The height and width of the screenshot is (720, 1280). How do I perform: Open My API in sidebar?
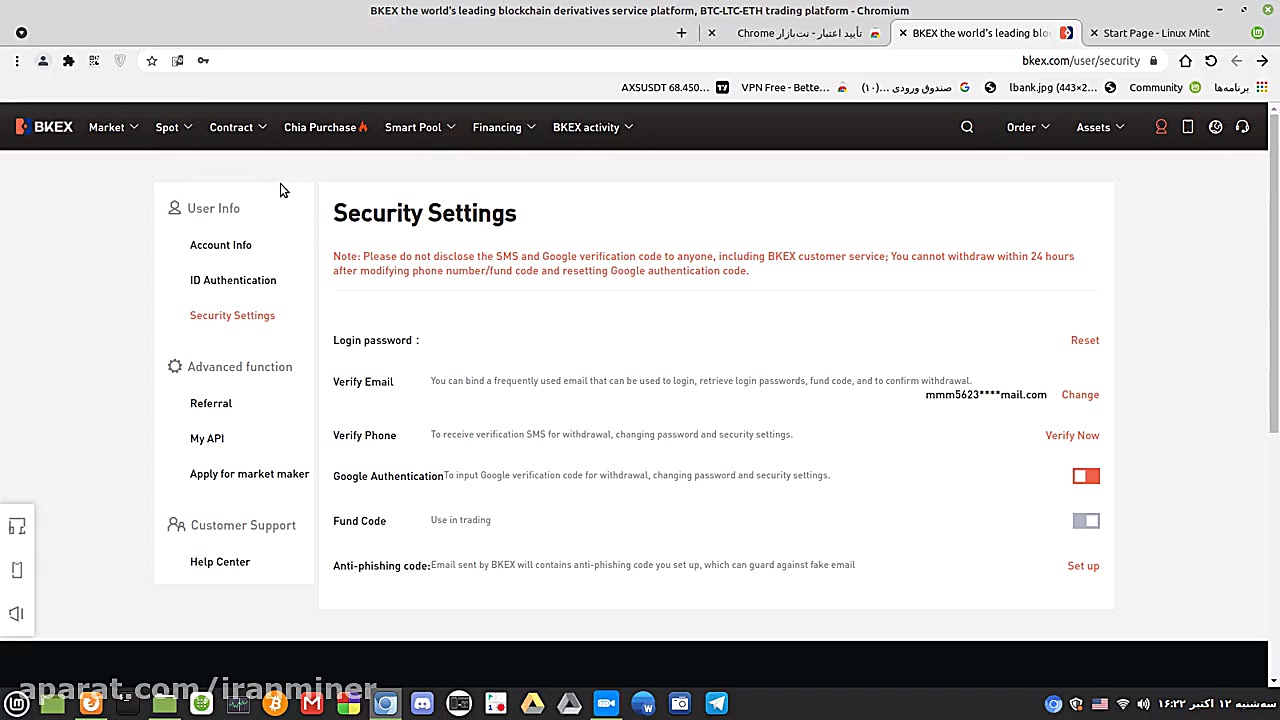207,438
